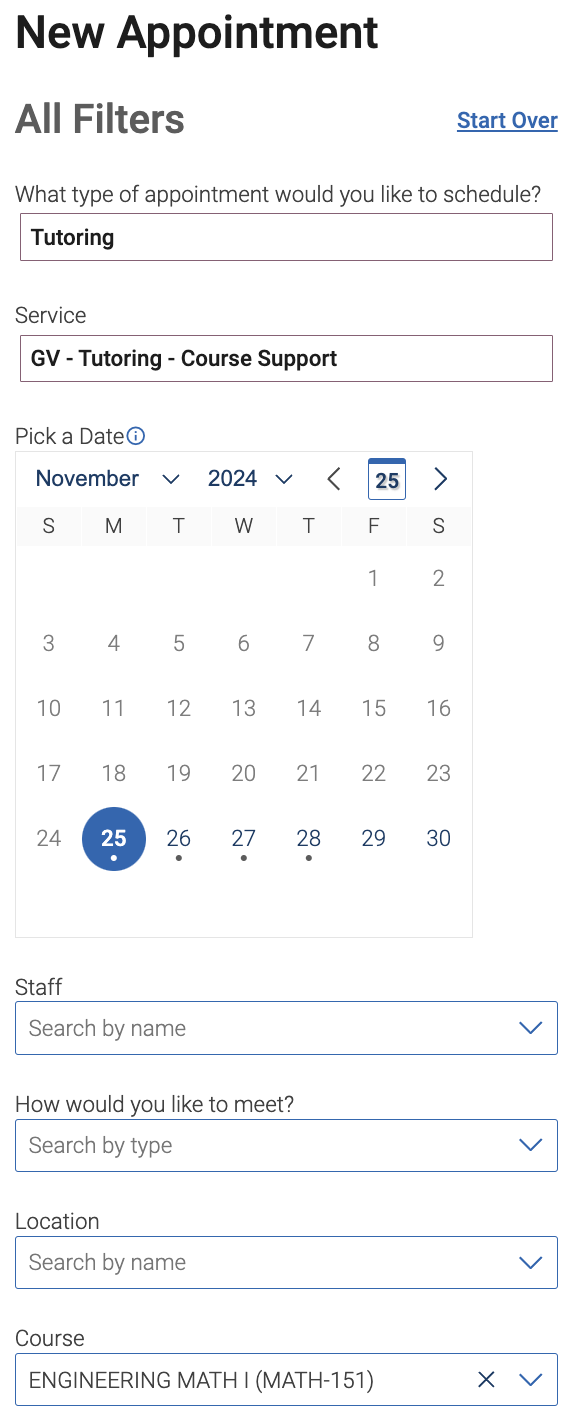Select November 26 on the calendar
Viewport: 580px width, 1422px height.
point(179,839)
